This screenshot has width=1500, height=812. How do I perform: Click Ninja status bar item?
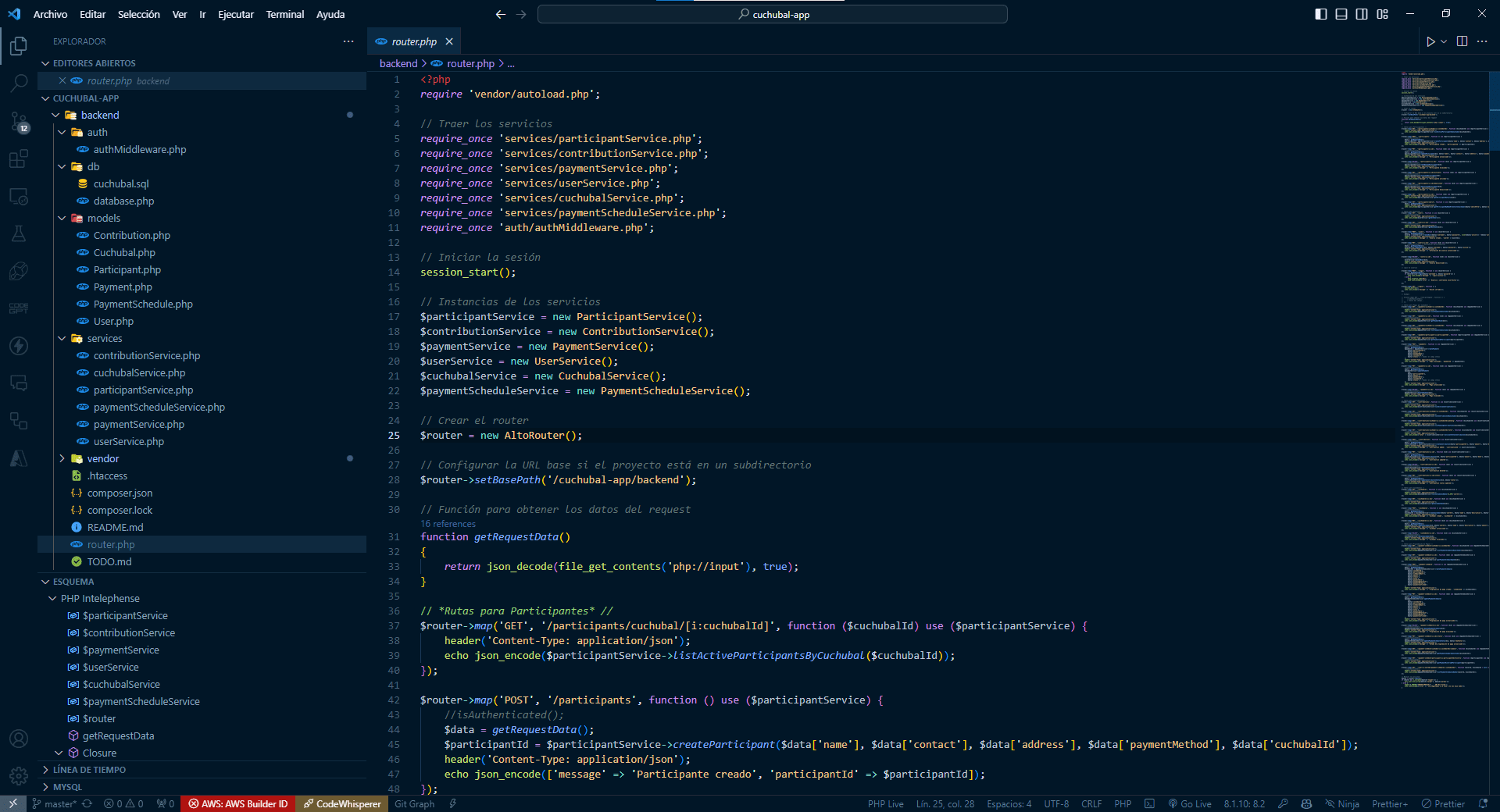(x=1342, y=803)
